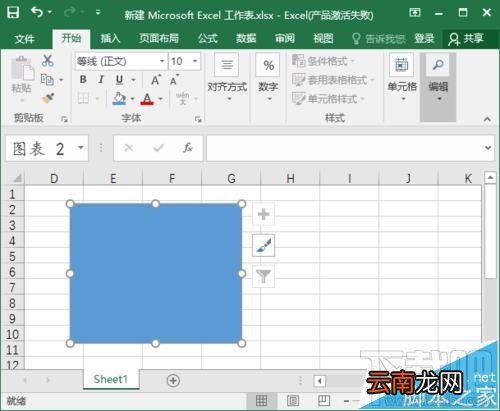The height and width of the screenshot is (411, 500).
Task: Open the 数字 number format group
Action: click(x=268, y=78)
